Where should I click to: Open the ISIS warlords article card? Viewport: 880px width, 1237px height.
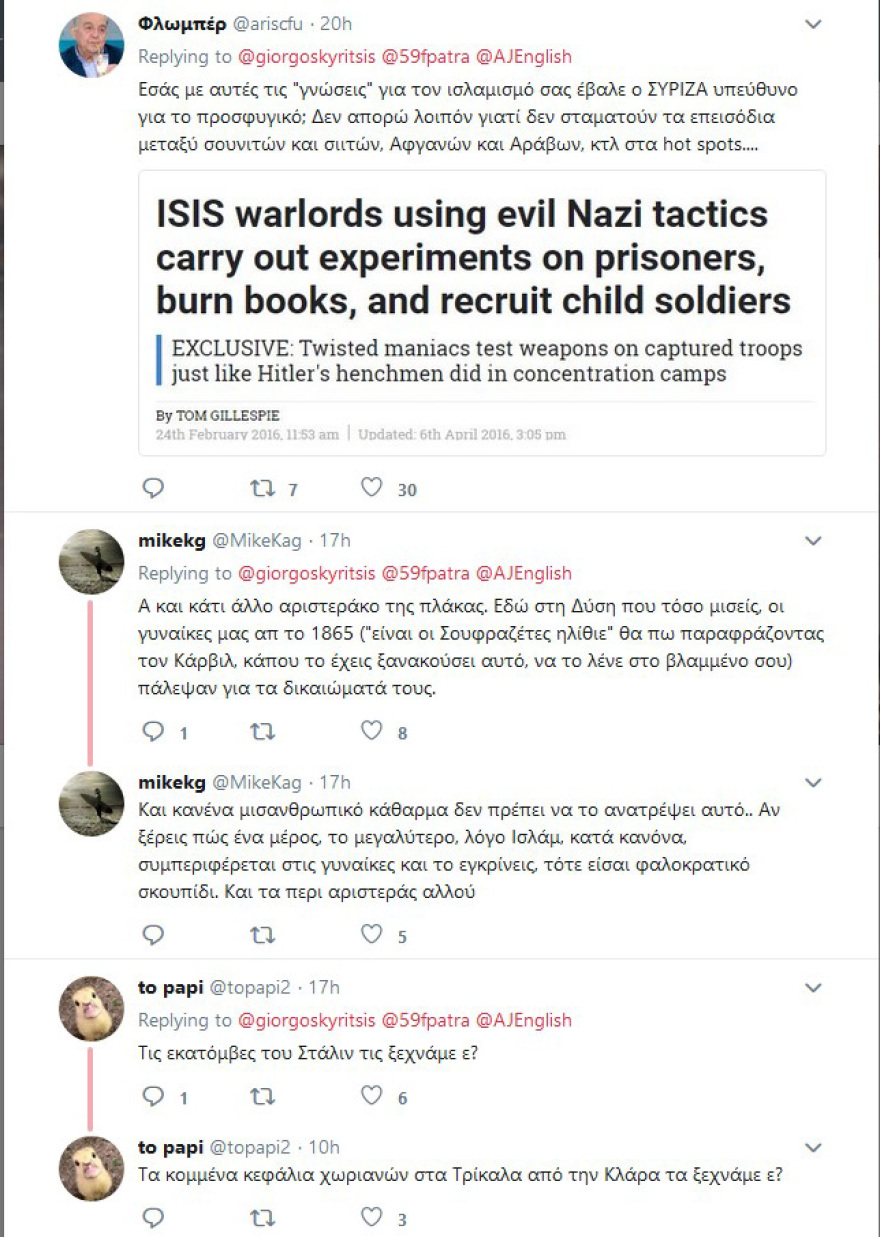click(482, 312)
